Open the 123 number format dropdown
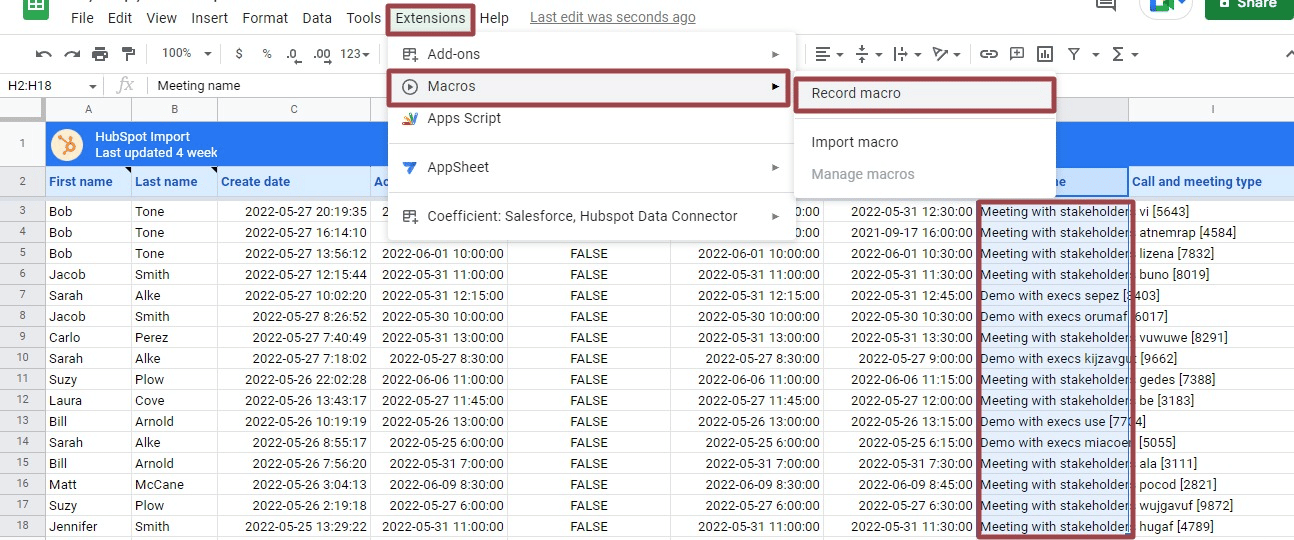Screen dimensions: 1294x540 [355, 54]
